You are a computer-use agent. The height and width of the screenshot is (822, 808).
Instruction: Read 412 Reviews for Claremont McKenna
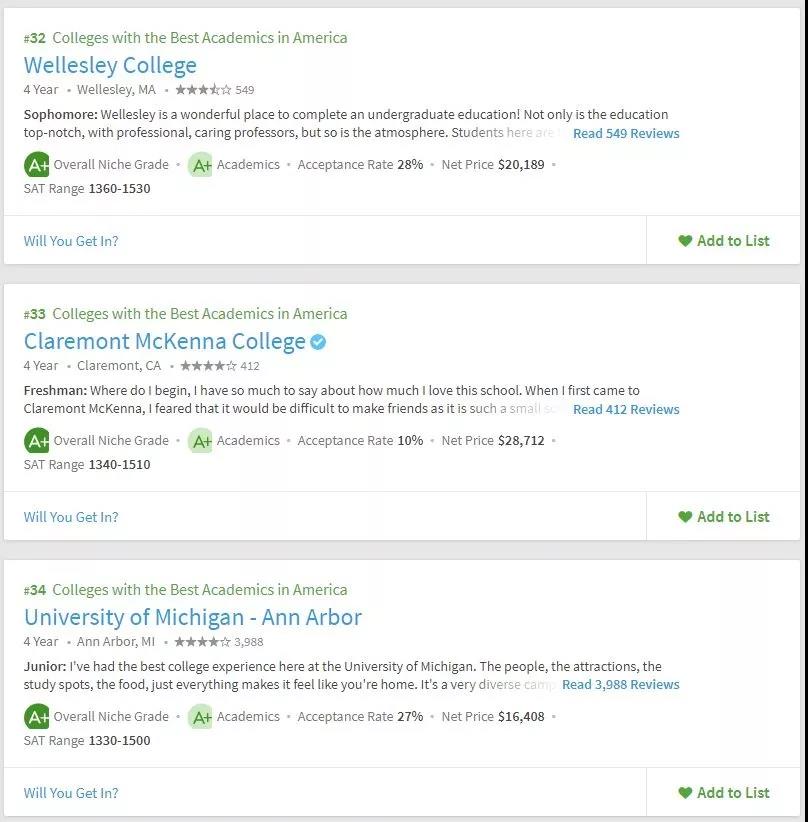[626, 409]
